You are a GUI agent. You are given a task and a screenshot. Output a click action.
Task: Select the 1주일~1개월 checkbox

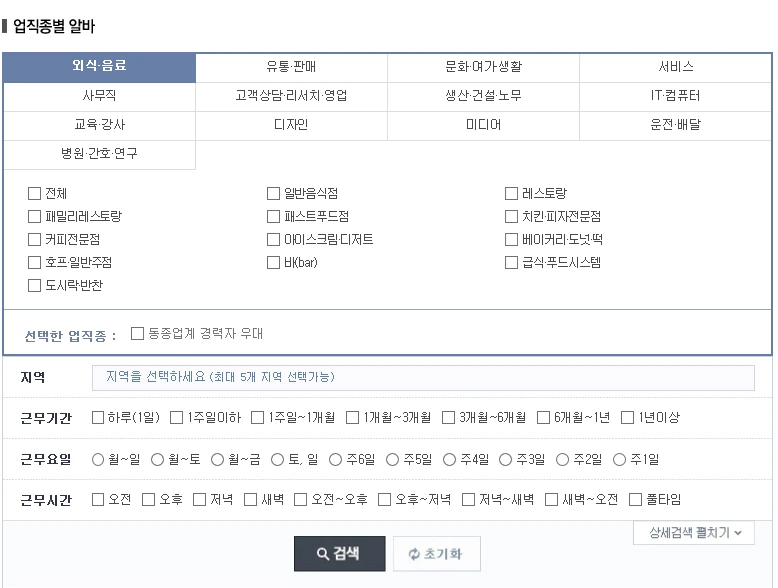258,418
